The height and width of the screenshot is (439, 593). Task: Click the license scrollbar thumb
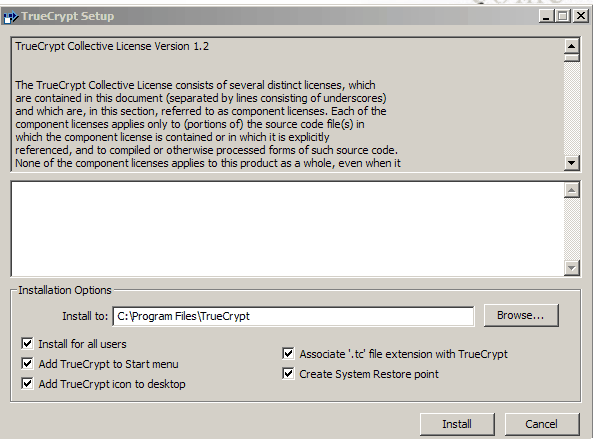coord(572,57)
